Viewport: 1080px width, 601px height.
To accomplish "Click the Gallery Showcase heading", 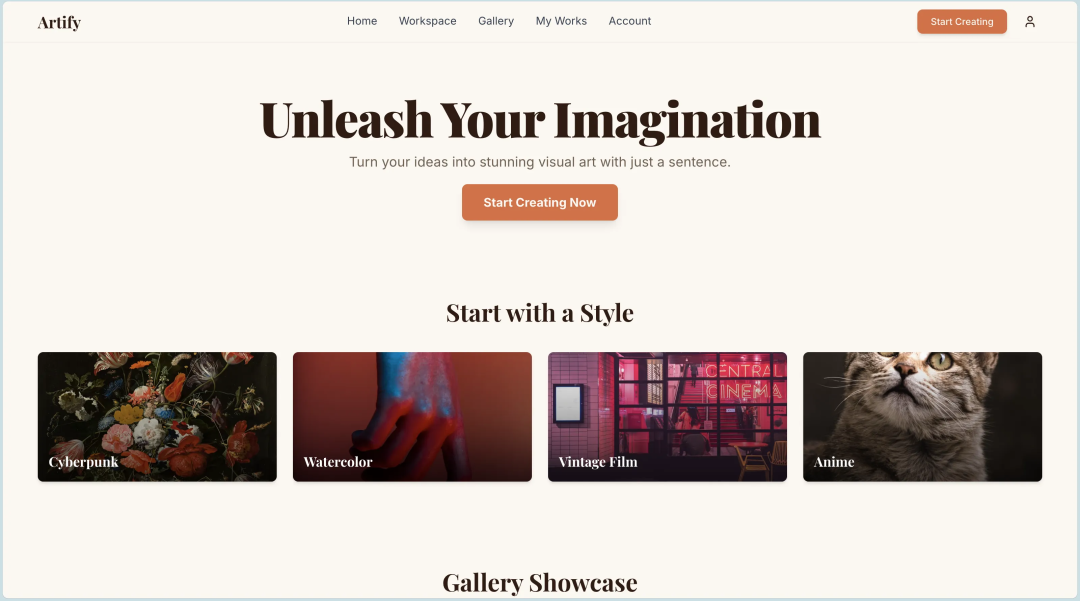I will 539,583.
